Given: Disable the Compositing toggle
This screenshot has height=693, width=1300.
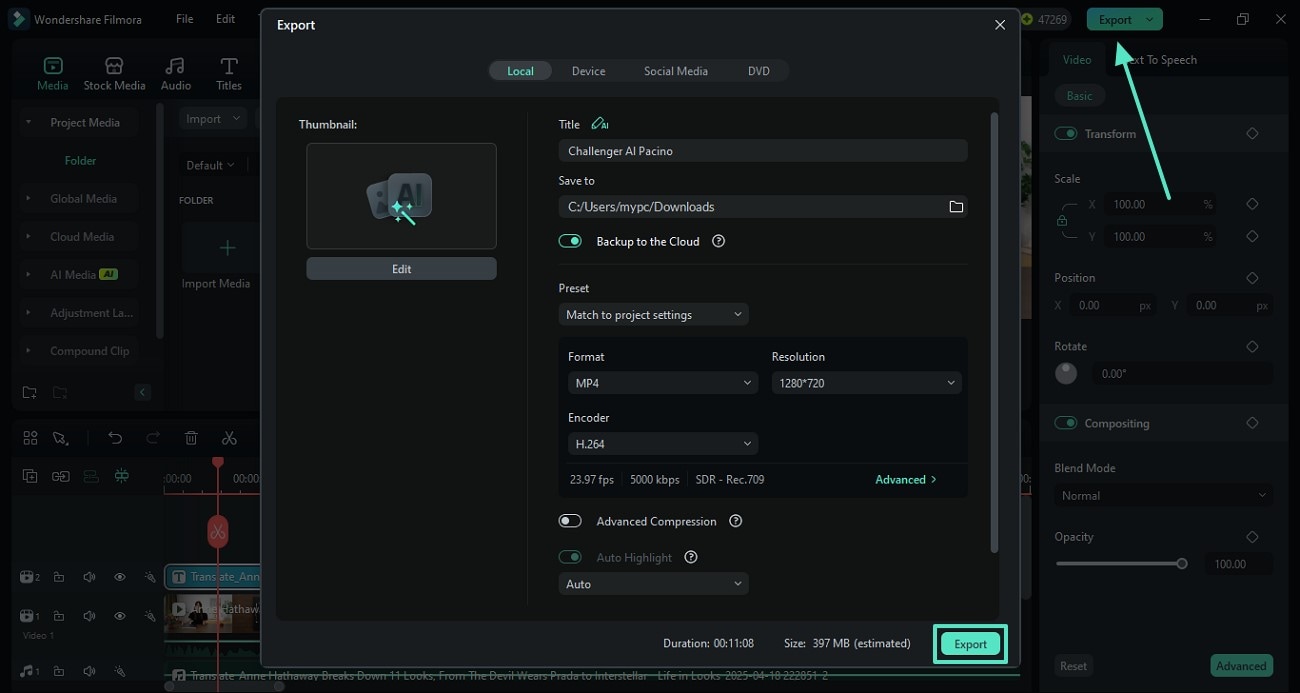Looking at the screenshot, I should [1066, 423].
